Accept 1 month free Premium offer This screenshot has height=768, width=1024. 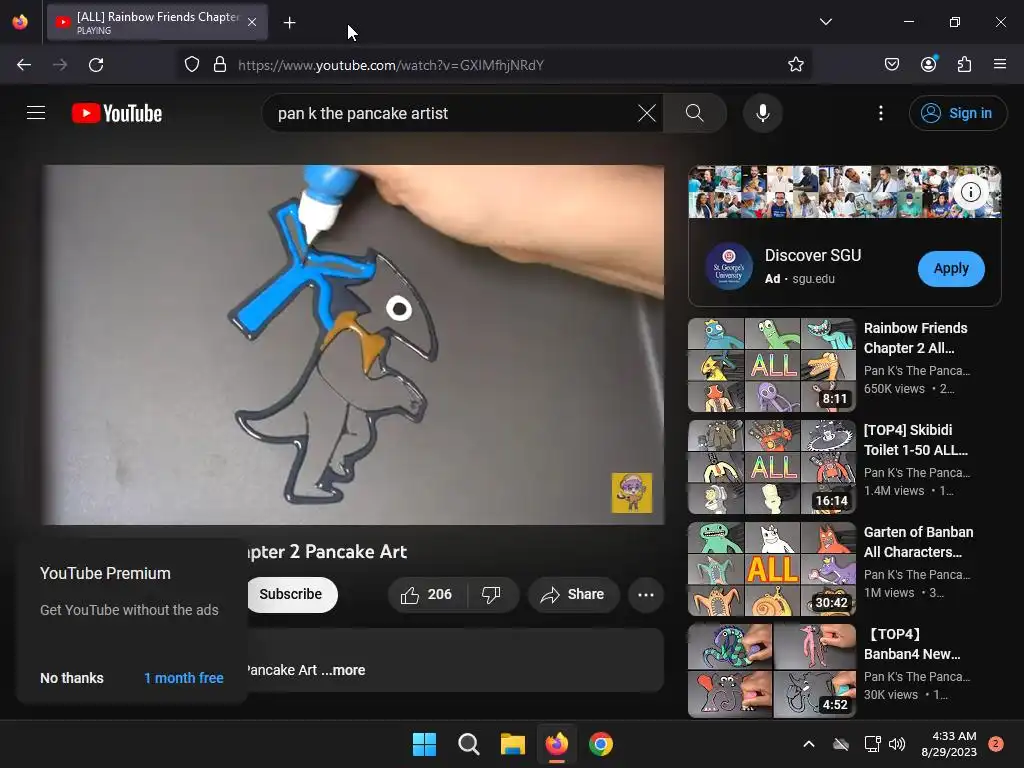point(184,678)
